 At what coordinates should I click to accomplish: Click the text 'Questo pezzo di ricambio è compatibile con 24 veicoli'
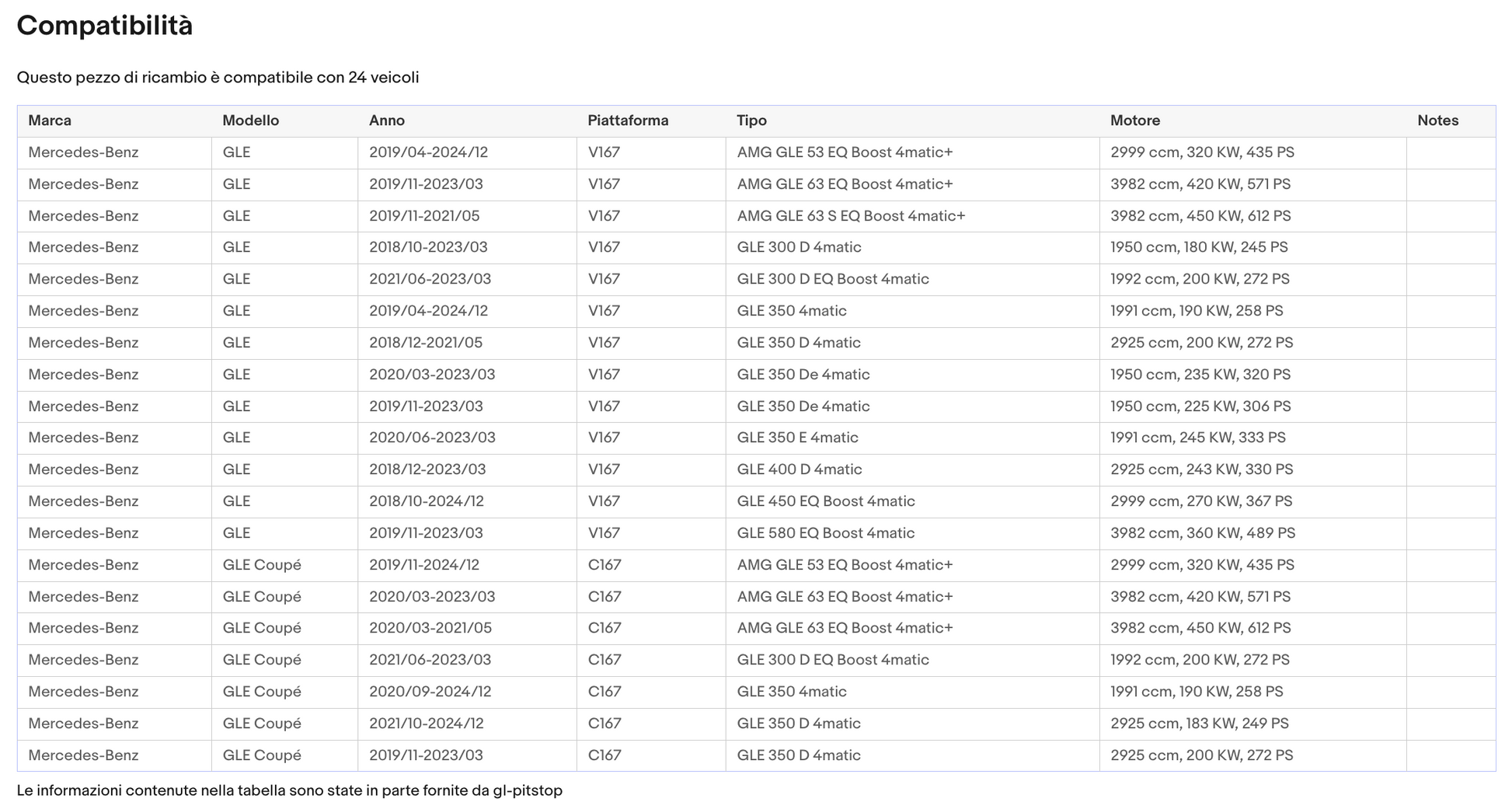(x=218, y=78)
